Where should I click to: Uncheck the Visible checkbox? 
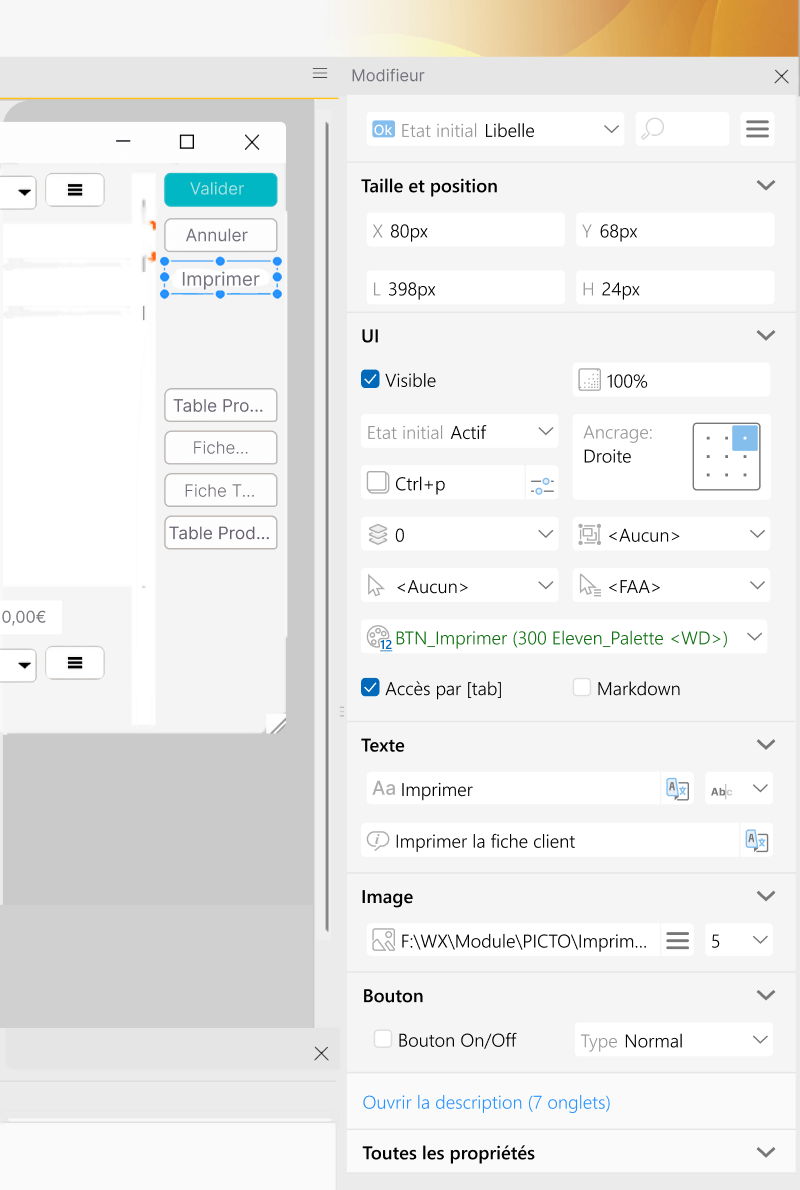(x=370, y=380)
